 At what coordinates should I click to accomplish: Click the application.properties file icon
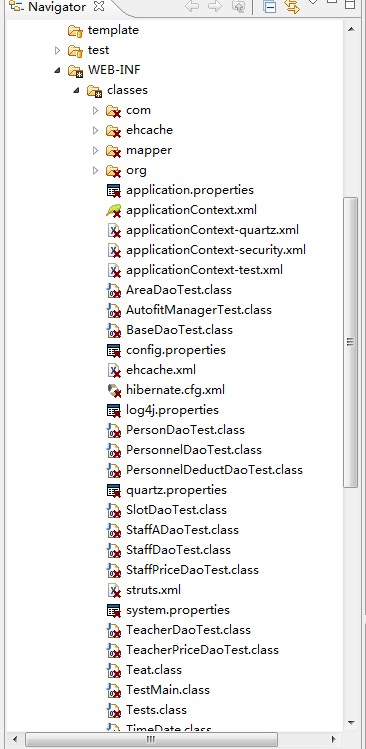click(113, 190)
